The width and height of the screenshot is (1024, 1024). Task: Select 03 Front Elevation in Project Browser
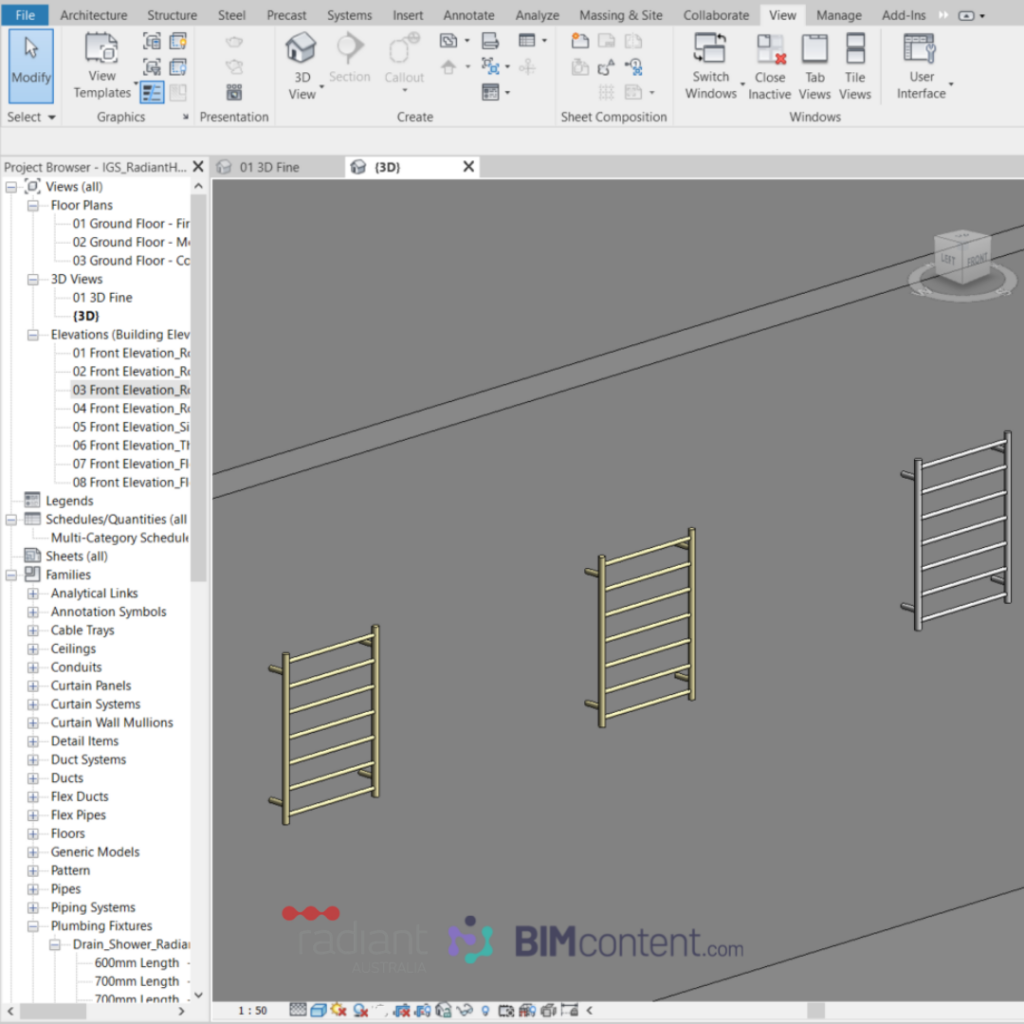(130, 390)
